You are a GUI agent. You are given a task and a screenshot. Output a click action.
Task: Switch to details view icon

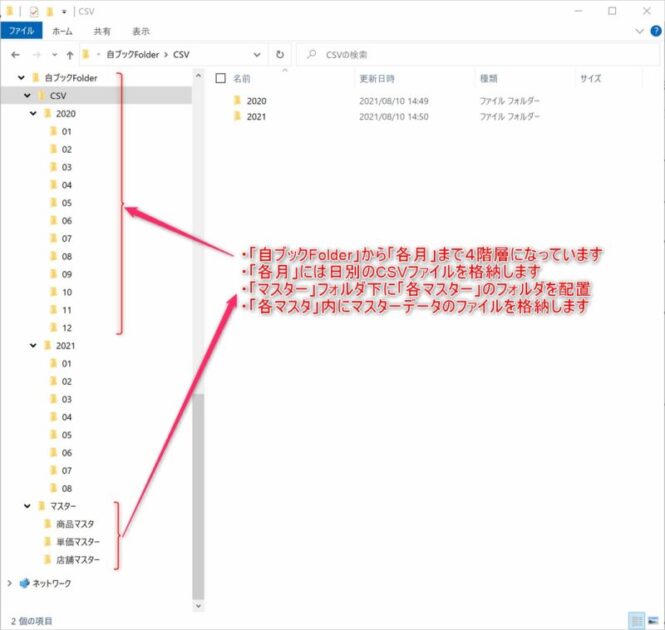tap(636, 621)
